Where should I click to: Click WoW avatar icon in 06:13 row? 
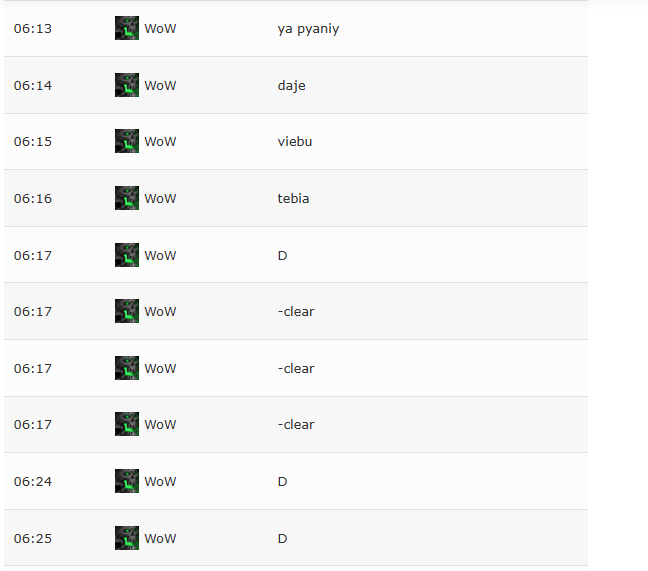point(127,28)
